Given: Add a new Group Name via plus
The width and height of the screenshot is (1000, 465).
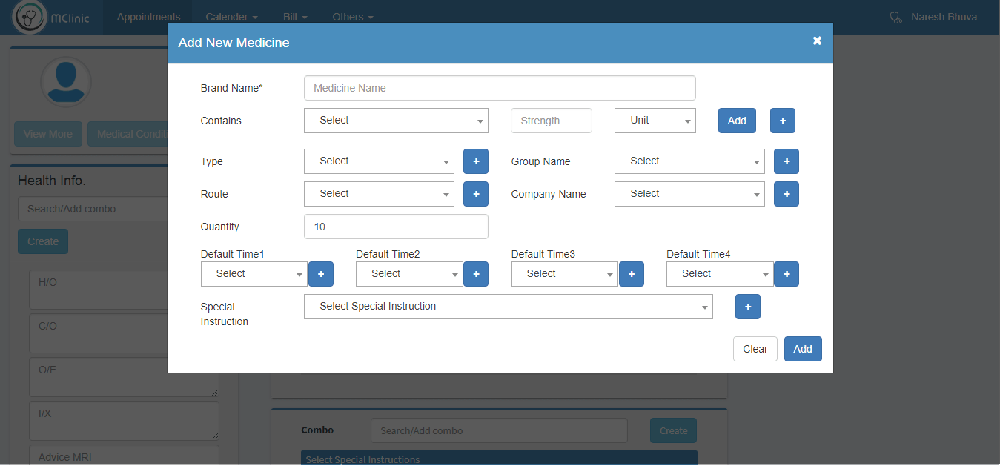Looking at the screenshot, I should 786,161.
